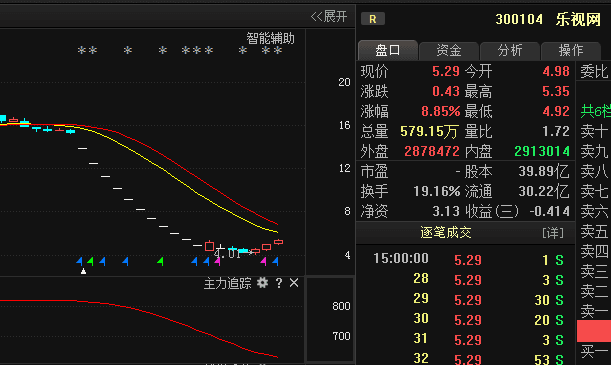Close the 主力追踪 indicator panel

pos(294,283)
